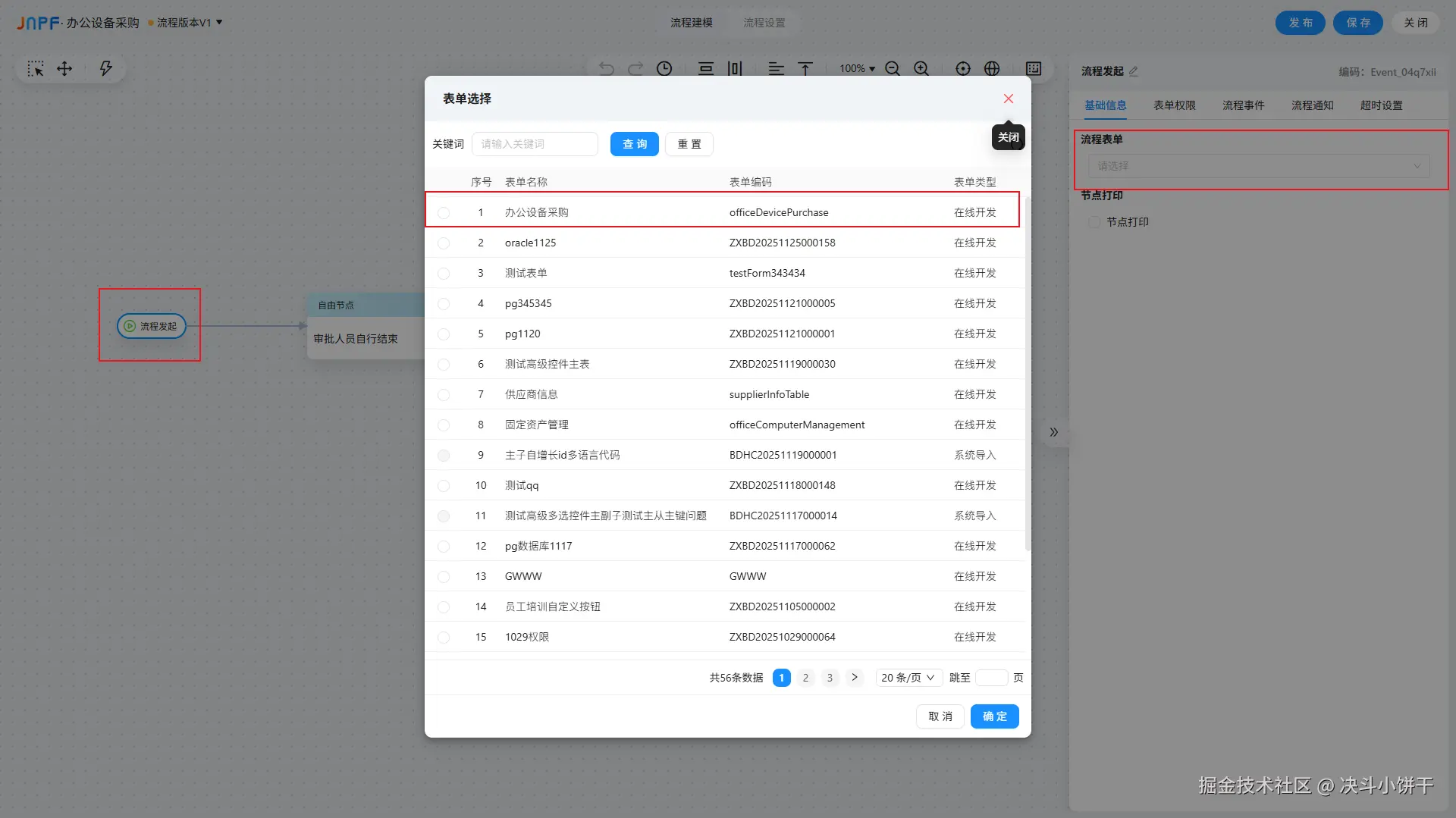The height and width of the screenshot is (818, 1456).
Task: Open the 100% zoom level dropdown
Action: tap(856, 68)
